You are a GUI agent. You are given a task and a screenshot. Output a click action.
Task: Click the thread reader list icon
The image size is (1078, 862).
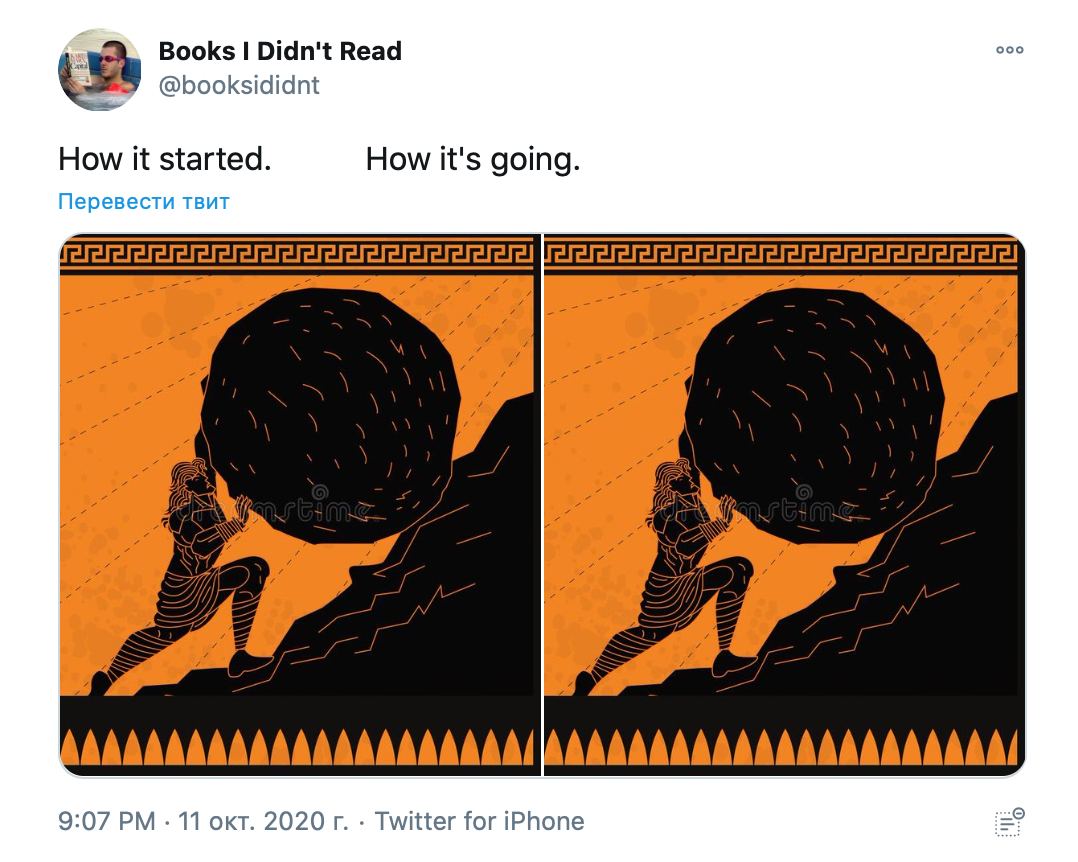pos(1009,822)
